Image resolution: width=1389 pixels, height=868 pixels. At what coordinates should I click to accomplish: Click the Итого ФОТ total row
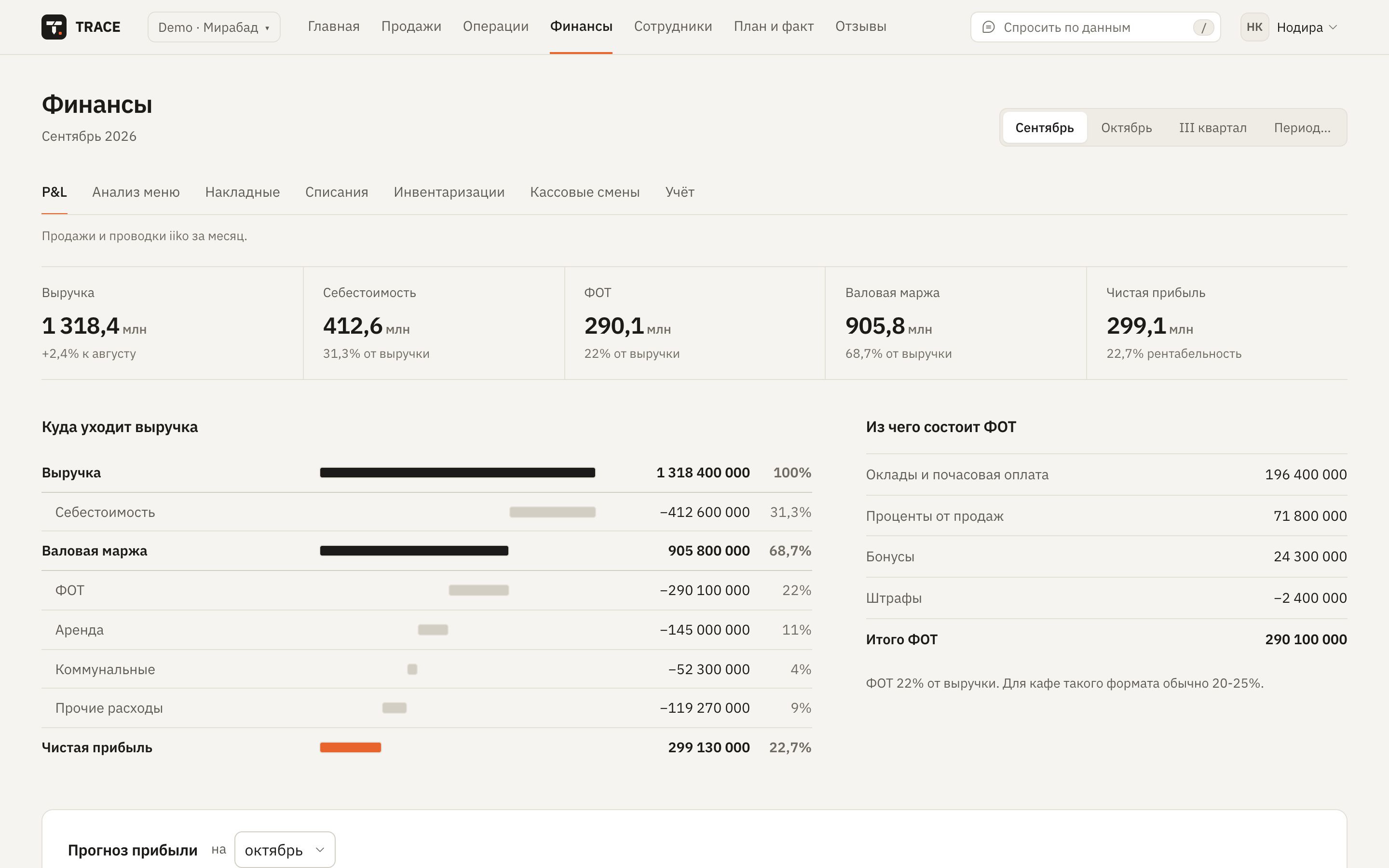1106,639
